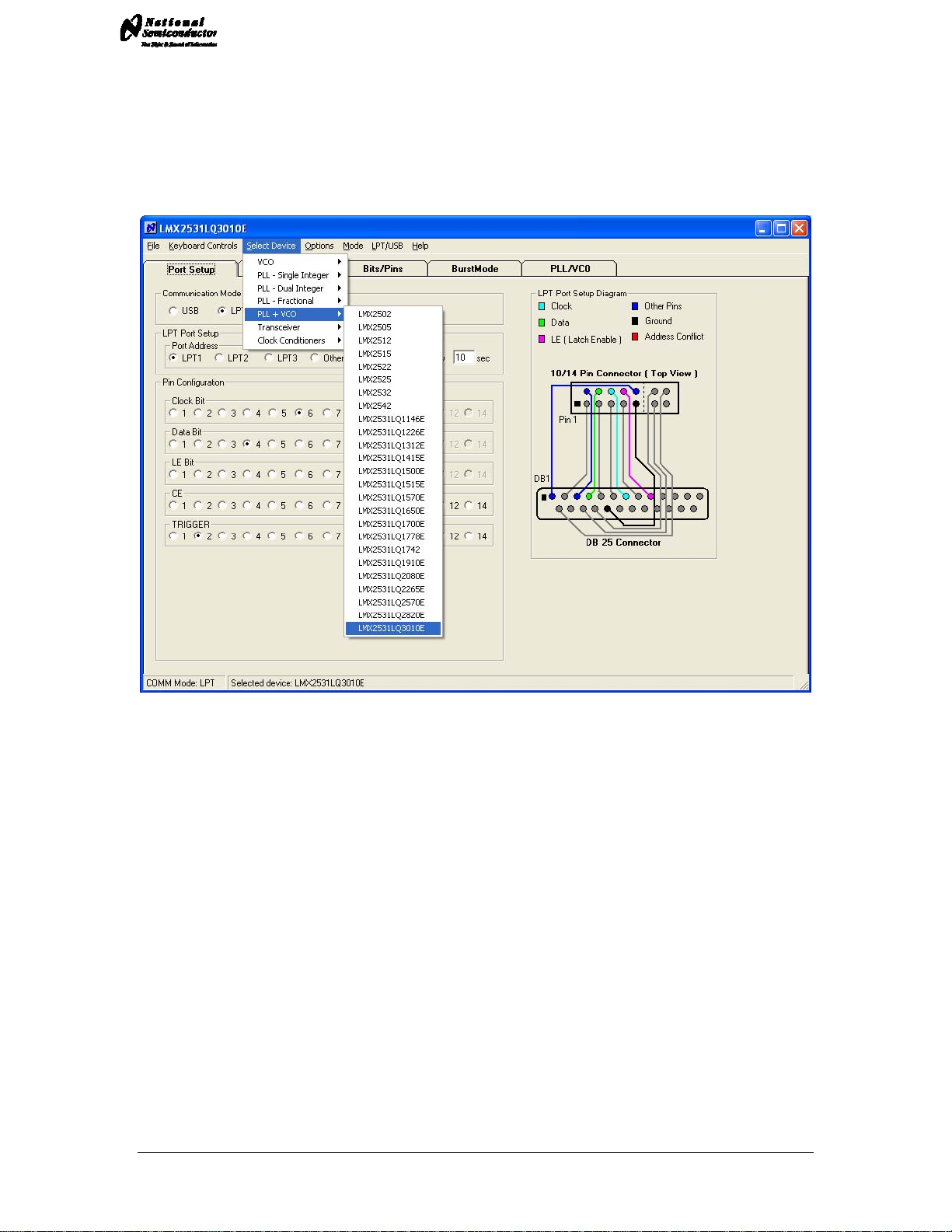The image size is (952, 1232).
Task: Choose LMX2502 from the device list
Action: (x=393, y=314)
